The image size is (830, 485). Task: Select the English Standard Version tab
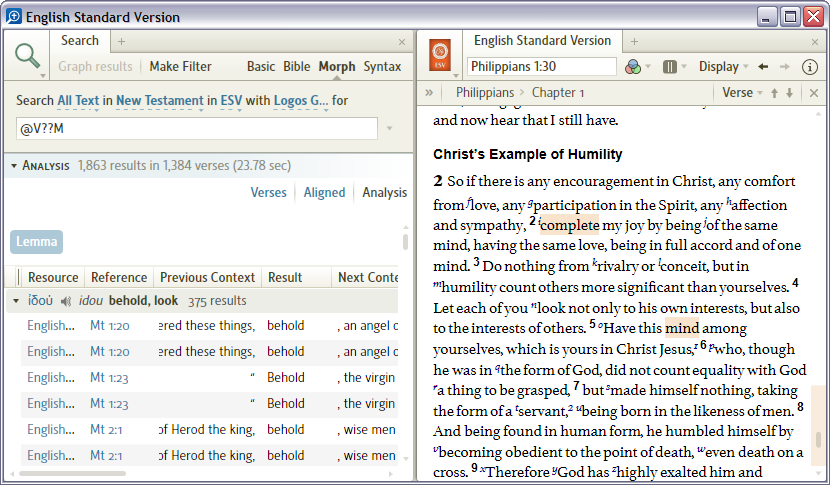coord(542,41)
